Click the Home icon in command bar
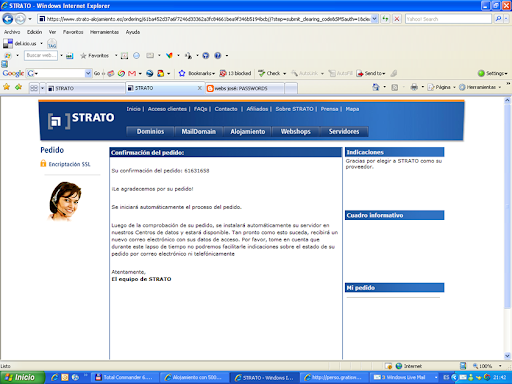Viewport: 512px width, 384px height. [376, 87]
